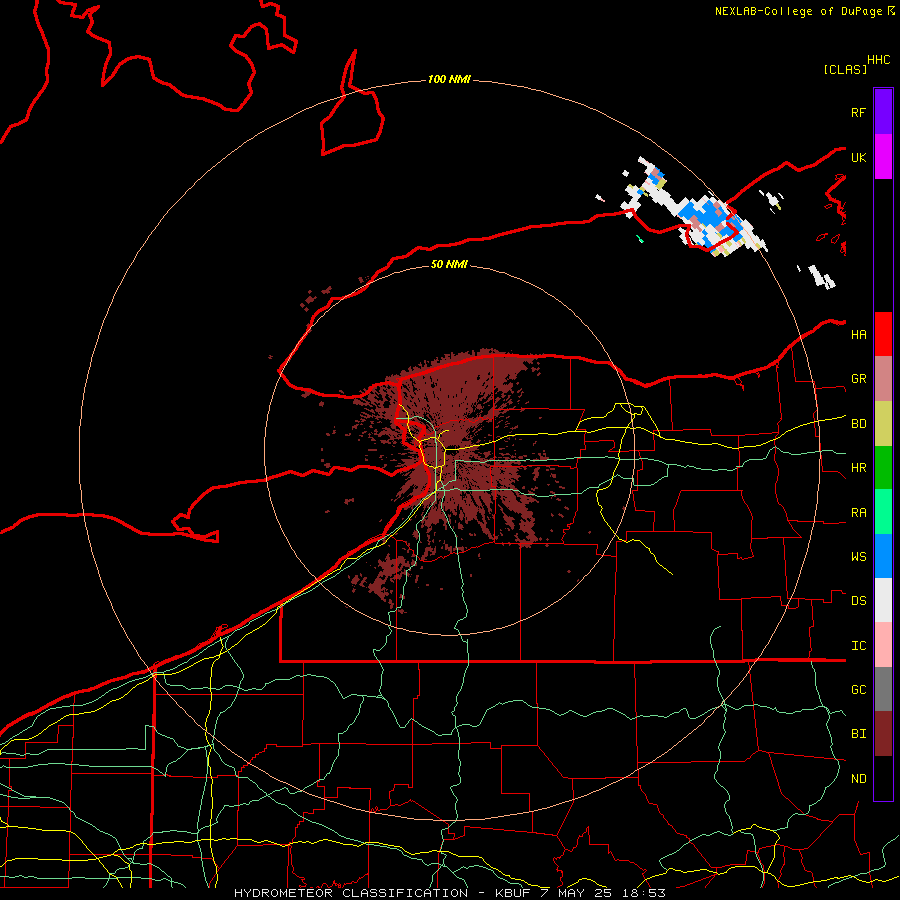The height and width of the screenshot is (900, 900).
Task: Click the IC legend label
Action: click(x=859, y=646)
